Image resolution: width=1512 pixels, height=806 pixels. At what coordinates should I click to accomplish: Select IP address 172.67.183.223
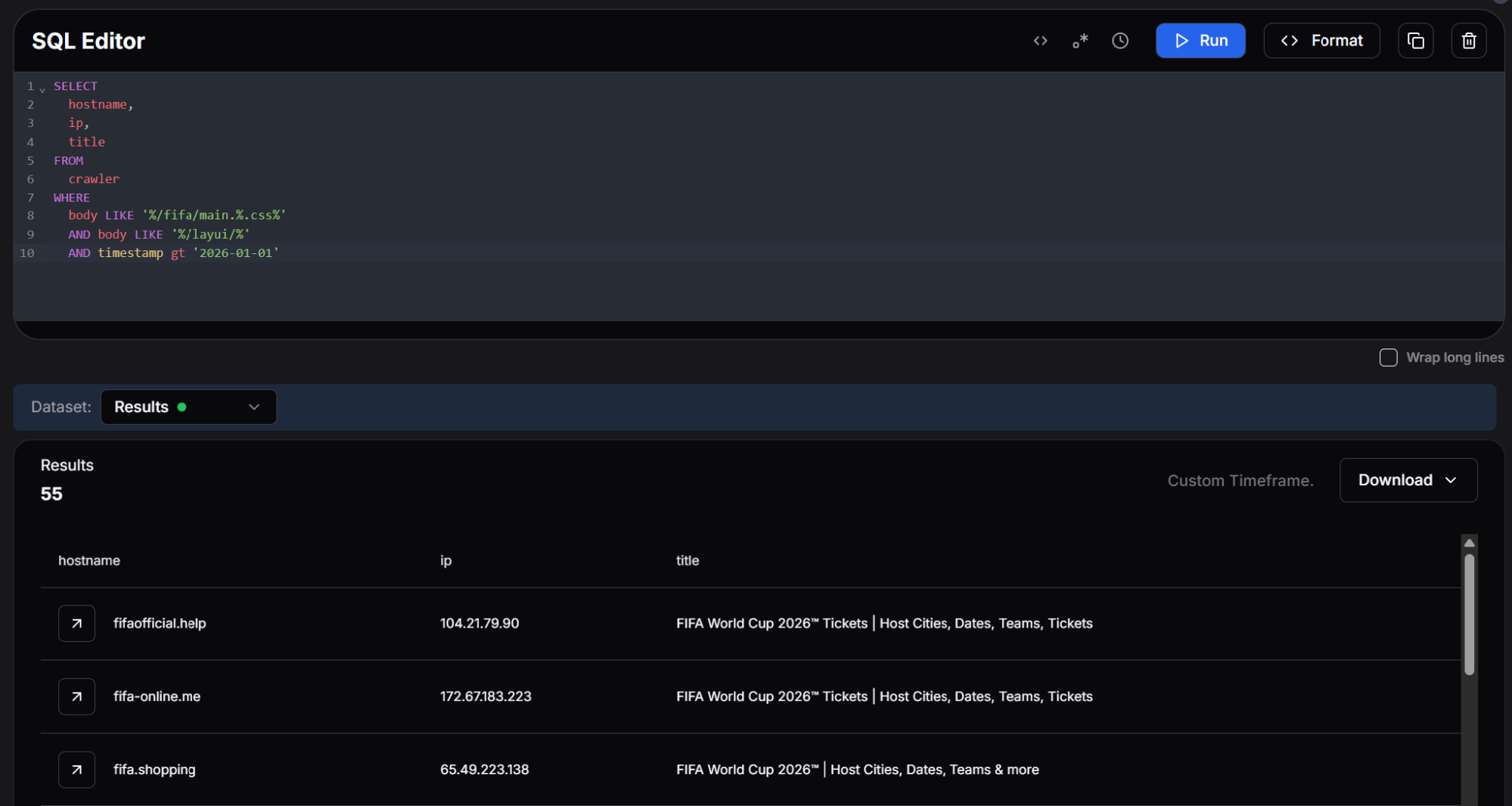pos(486,696)
